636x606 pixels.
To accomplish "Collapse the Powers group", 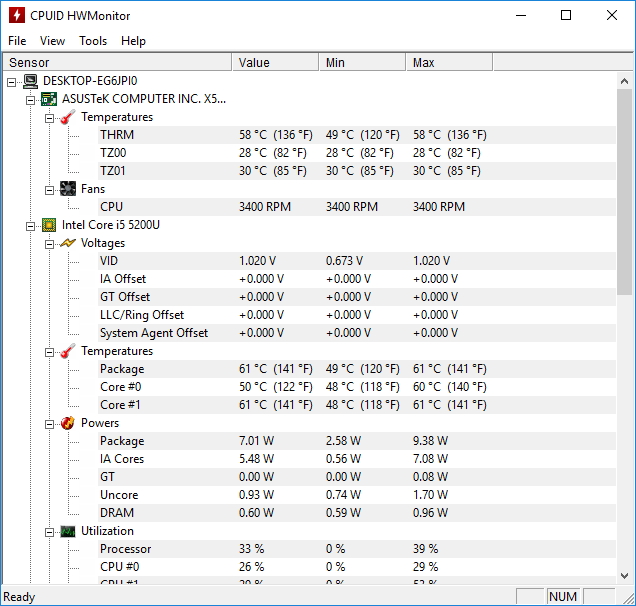I will tap(49, 424).
